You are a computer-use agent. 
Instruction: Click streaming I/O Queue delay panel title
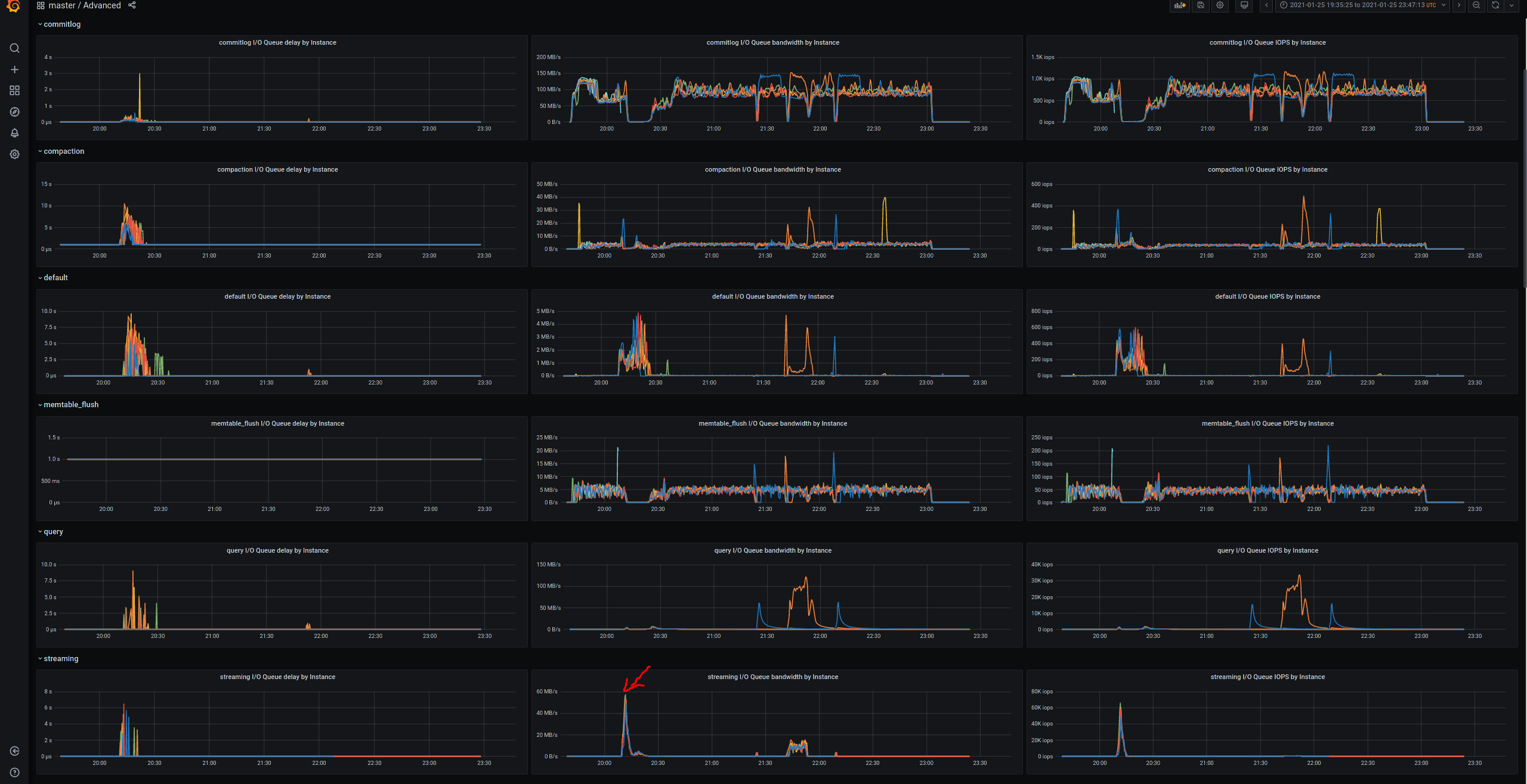(x=277, y=677)
